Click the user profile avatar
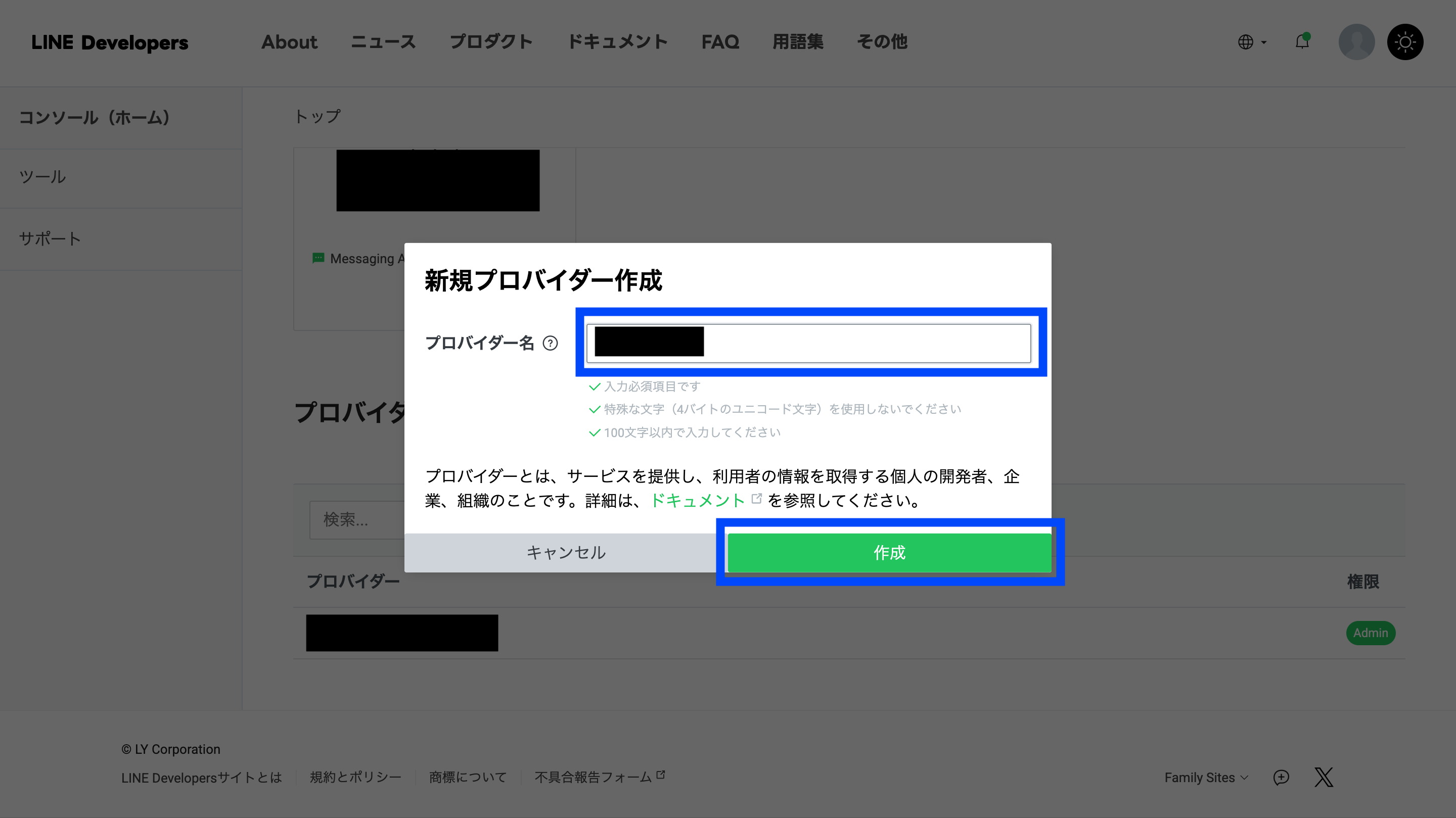Image resolution: width=1456 pixels, height=818 pixels. pos(1356,42)
